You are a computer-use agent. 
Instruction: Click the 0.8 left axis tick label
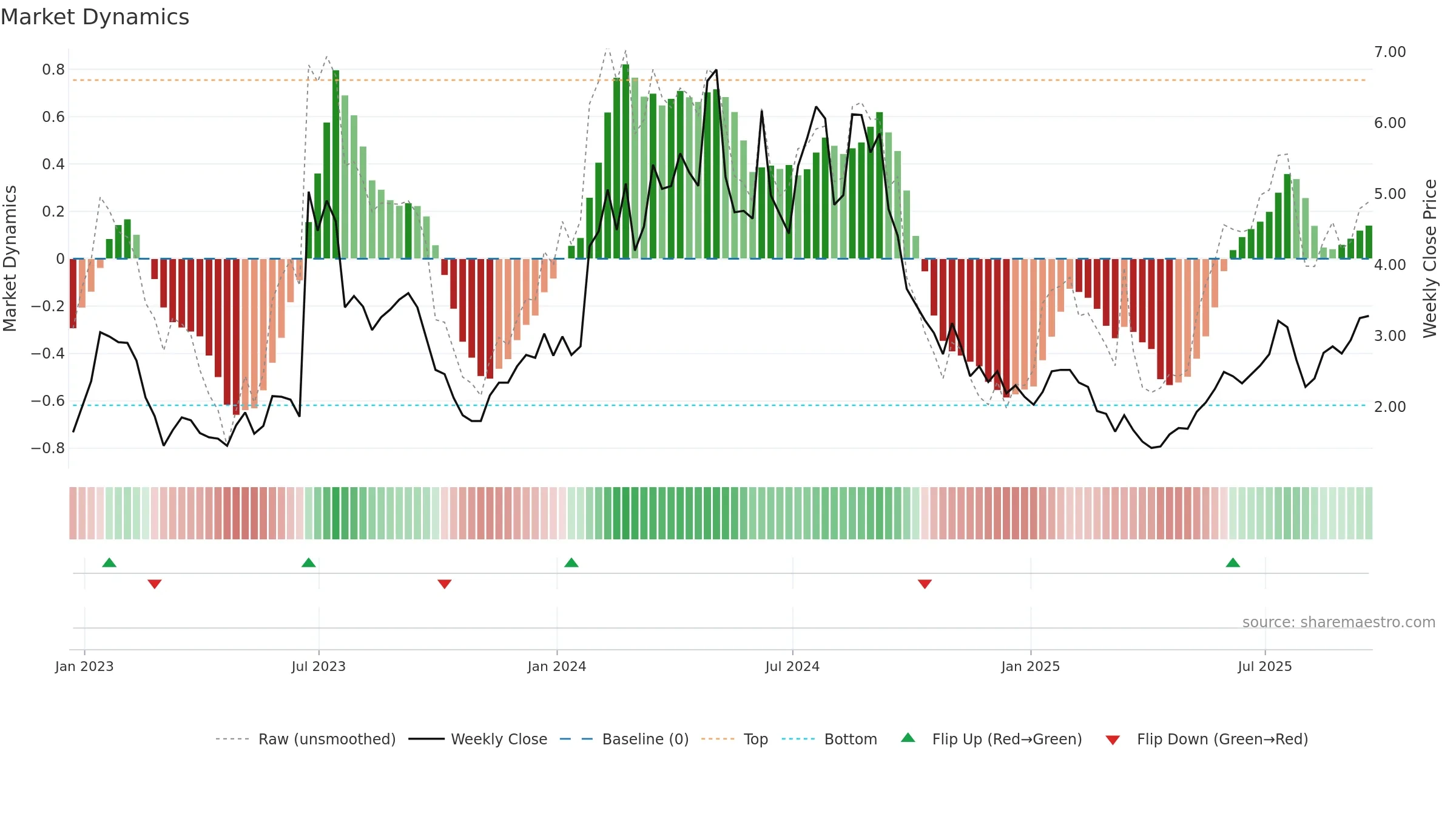(53, 70)
